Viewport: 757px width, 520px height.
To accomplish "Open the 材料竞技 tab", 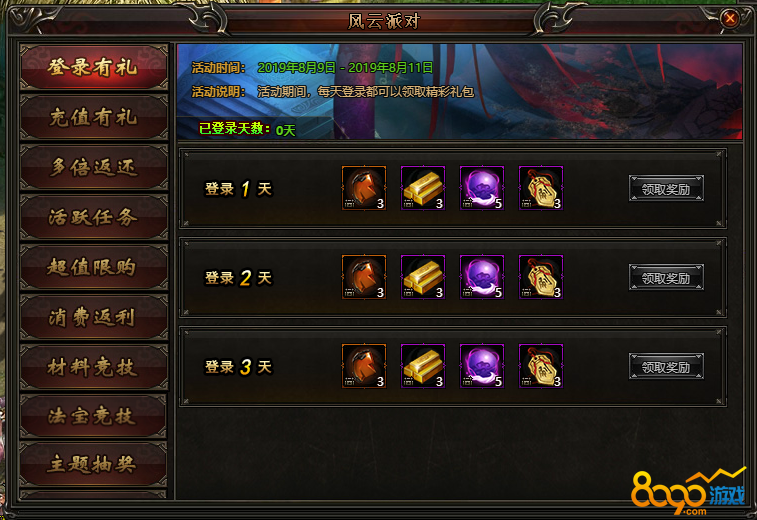I will tap(94, 367).
